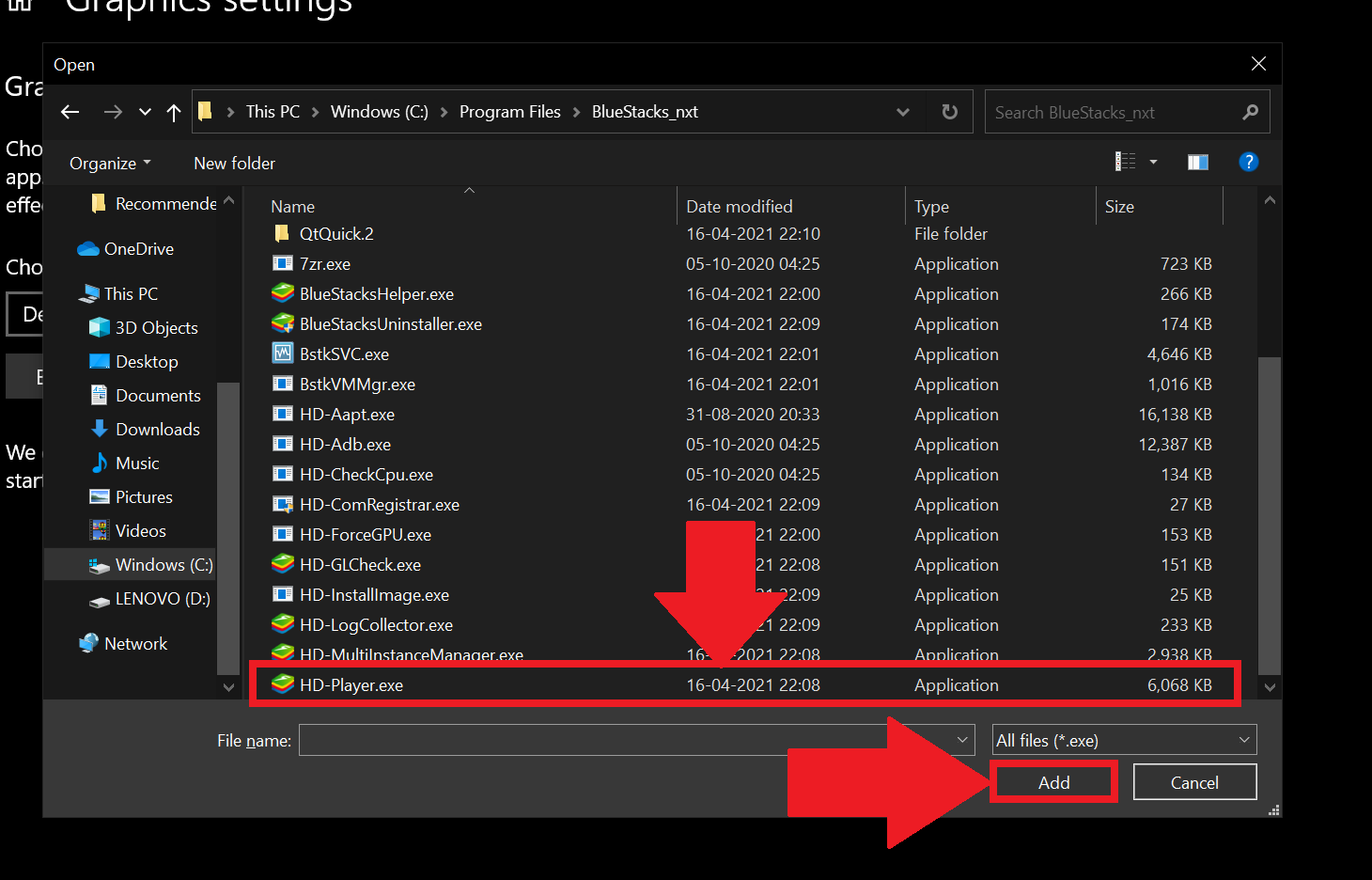Open the file type filter dropdown
This screenshot has width=1372, height=880.
(x=1124, y=740)
